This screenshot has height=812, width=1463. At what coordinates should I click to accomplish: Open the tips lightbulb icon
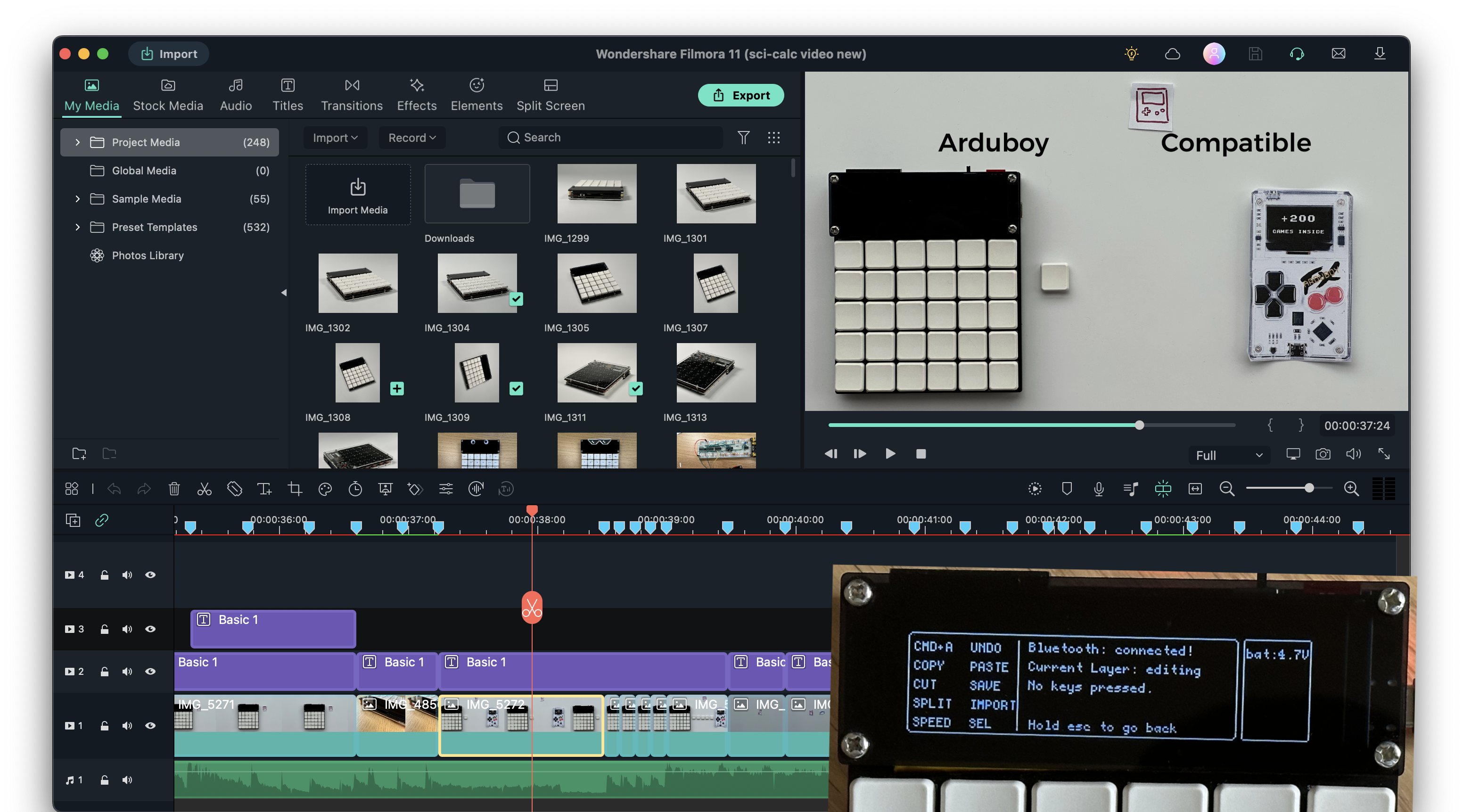click(x=1131, y=54)
